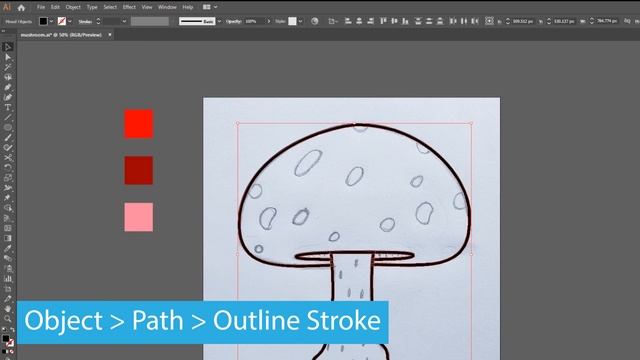Select the Paintbrush tool
The height and width of the screenshot is (360, 640).
[8, 138]
